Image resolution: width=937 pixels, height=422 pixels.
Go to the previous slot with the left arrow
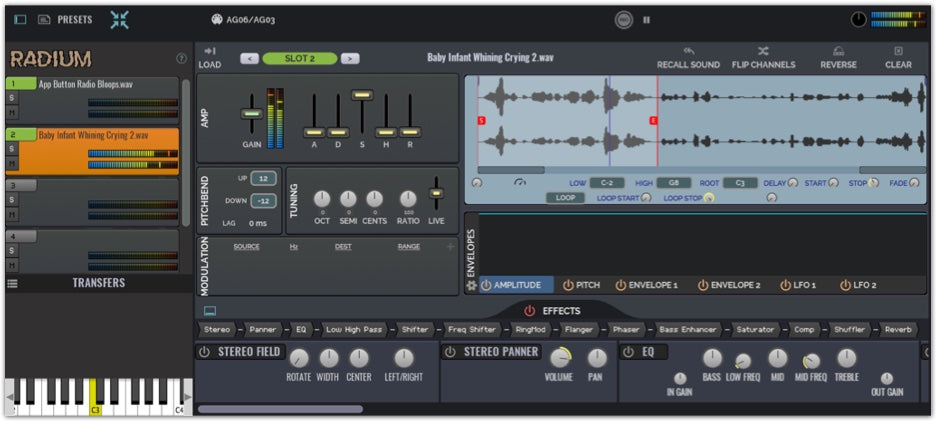(x=249, y=59)
